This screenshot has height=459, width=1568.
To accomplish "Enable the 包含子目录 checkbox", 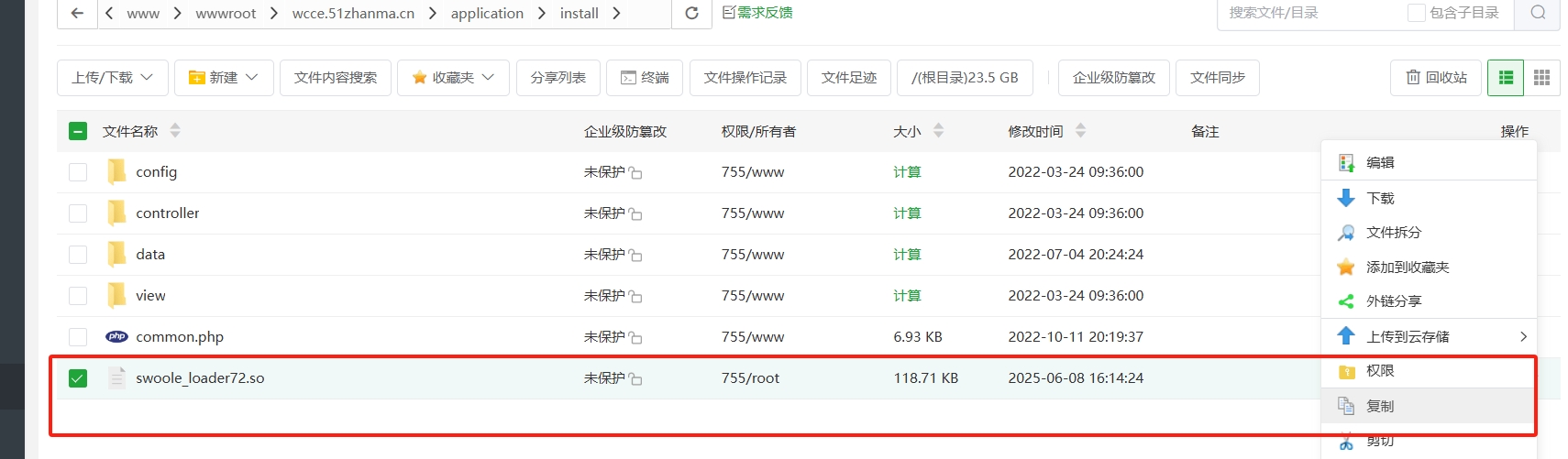I will 1416,13.
